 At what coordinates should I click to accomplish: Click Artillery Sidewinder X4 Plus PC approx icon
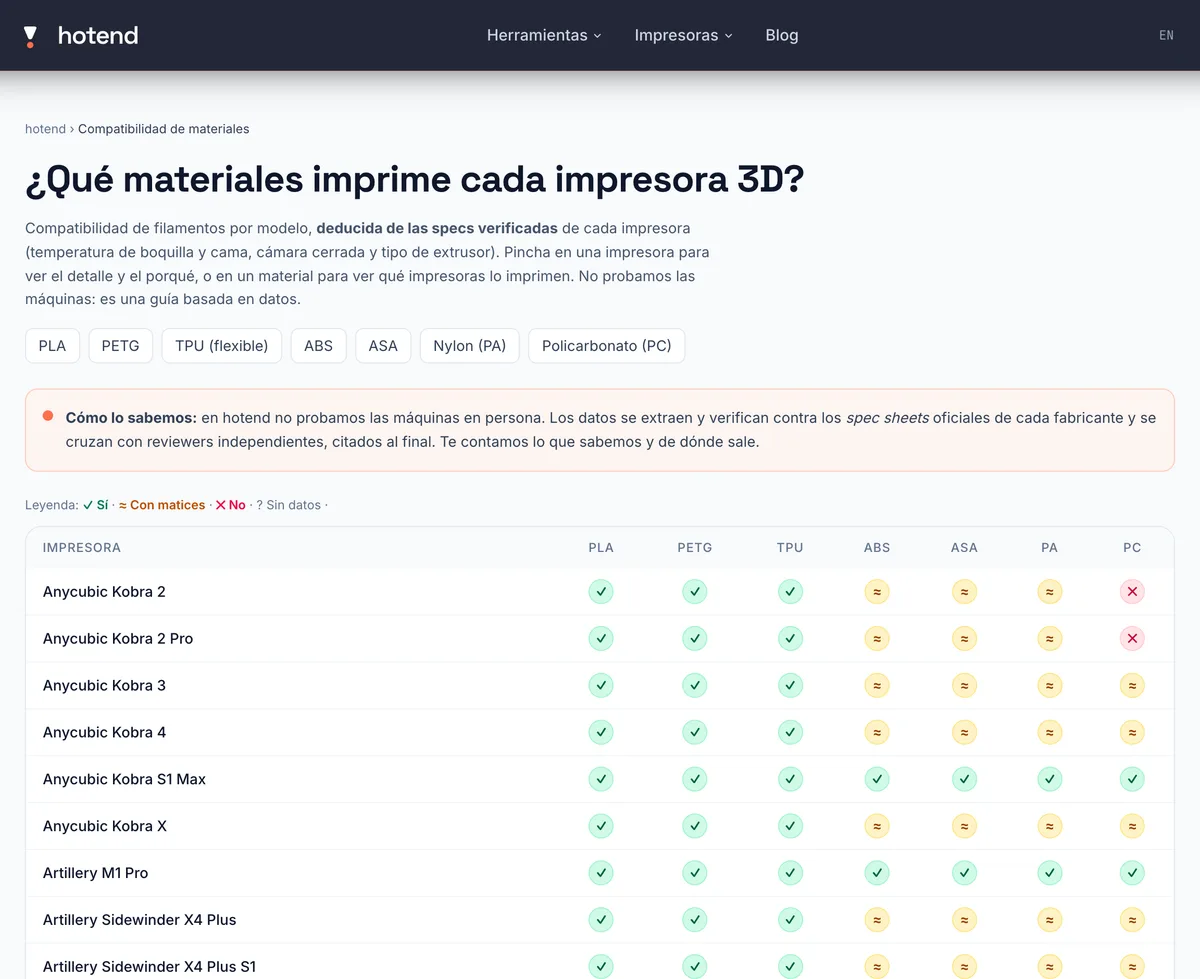[x=1132, y=921]
